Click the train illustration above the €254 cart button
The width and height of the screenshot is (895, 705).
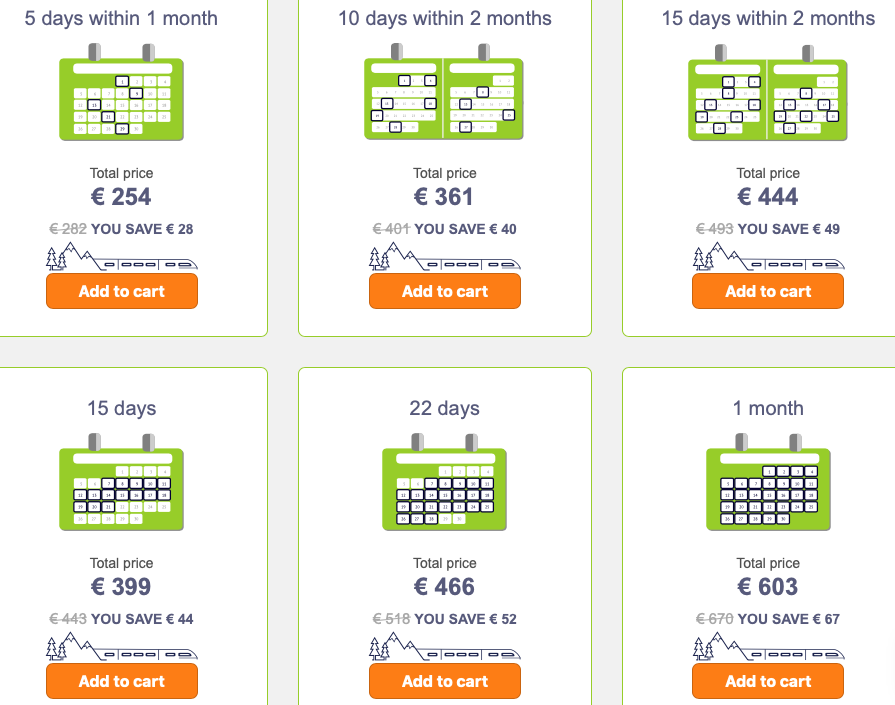(x=122, y=256)
